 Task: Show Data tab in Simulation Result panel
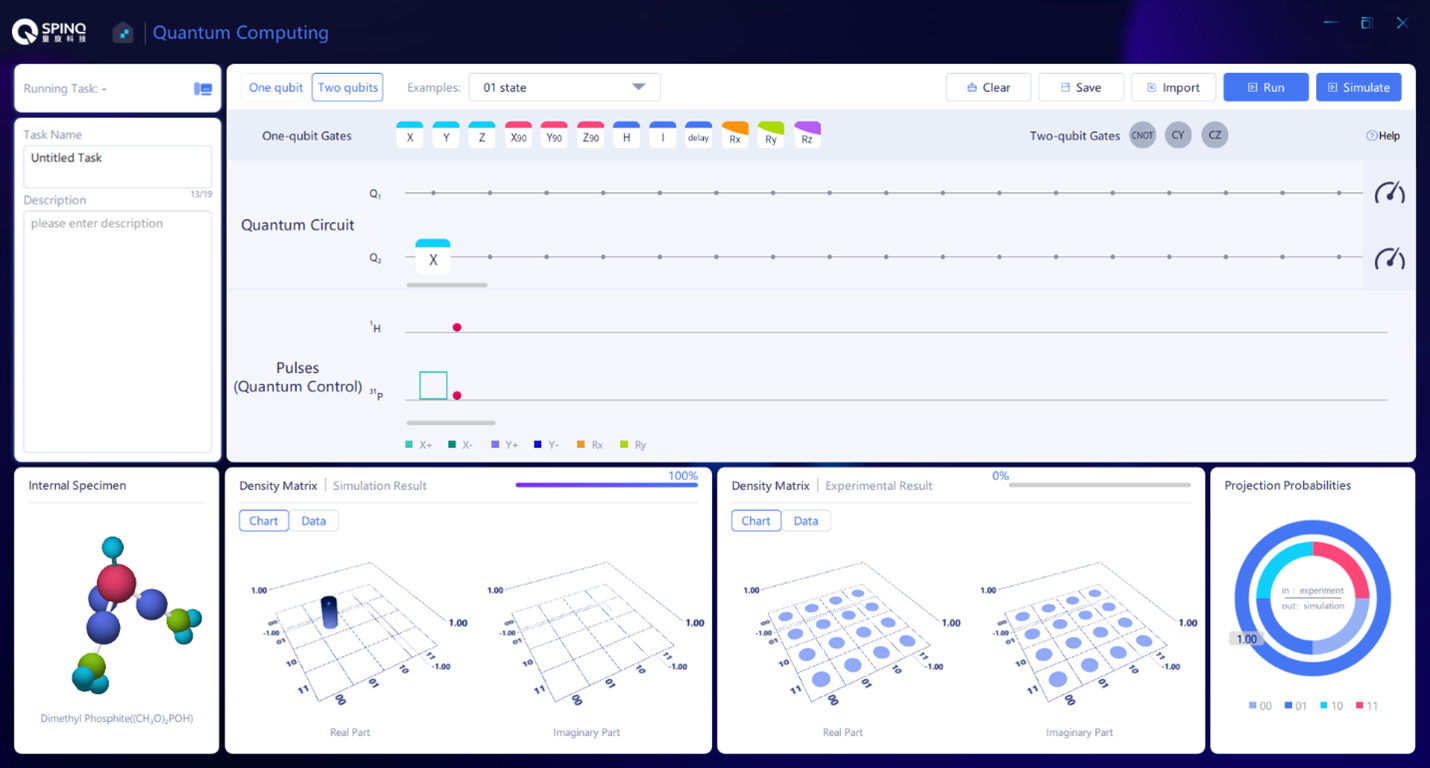click(x=314, y=521)
